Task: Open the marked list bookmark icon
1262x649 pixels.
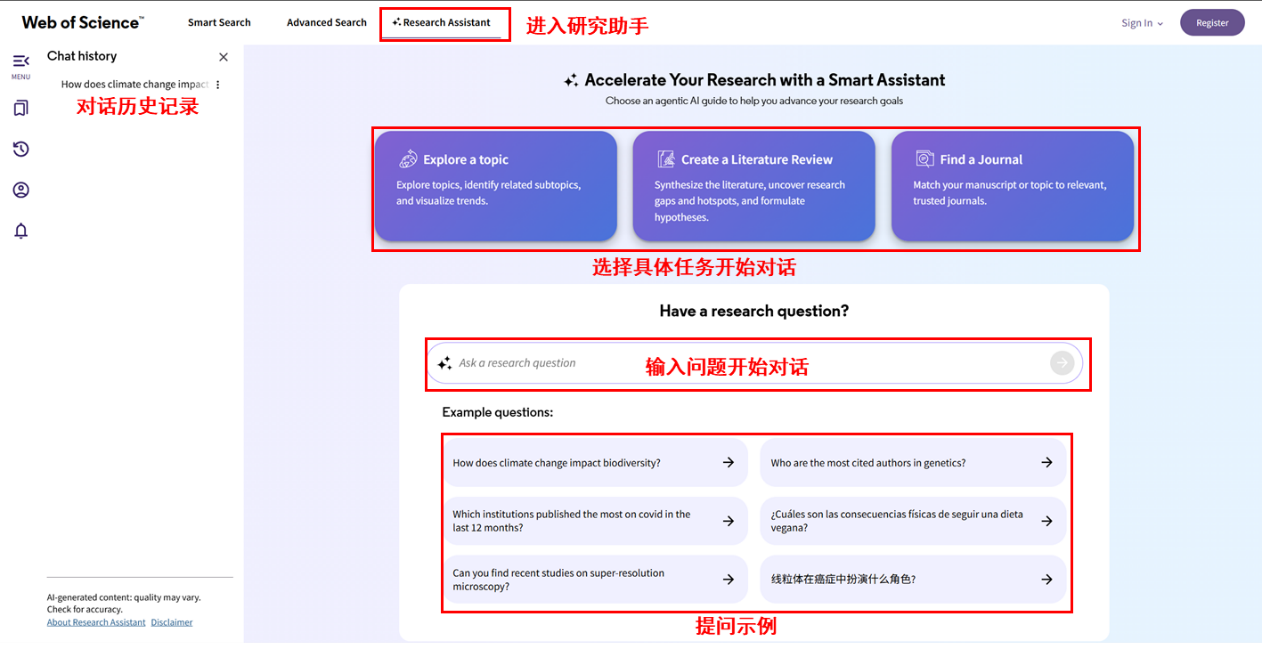Action: point(20,108)
